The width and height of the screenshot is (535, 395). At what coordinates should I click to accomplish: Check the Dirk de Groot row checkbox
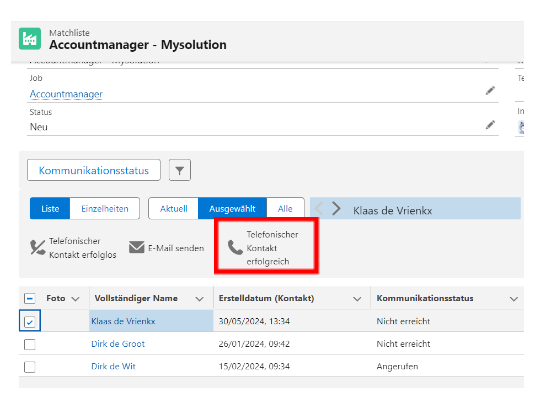pos(30,344)
